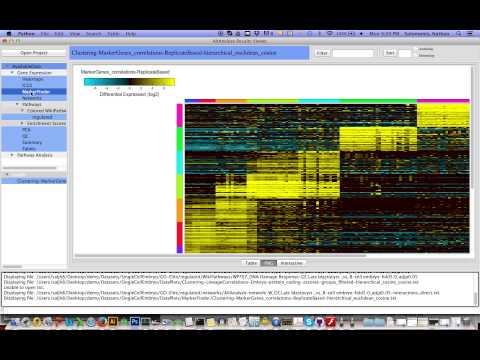The width and height of the screenshot is (480, 360).
Task: Open the Python application menu
Action: click(26, 34)
